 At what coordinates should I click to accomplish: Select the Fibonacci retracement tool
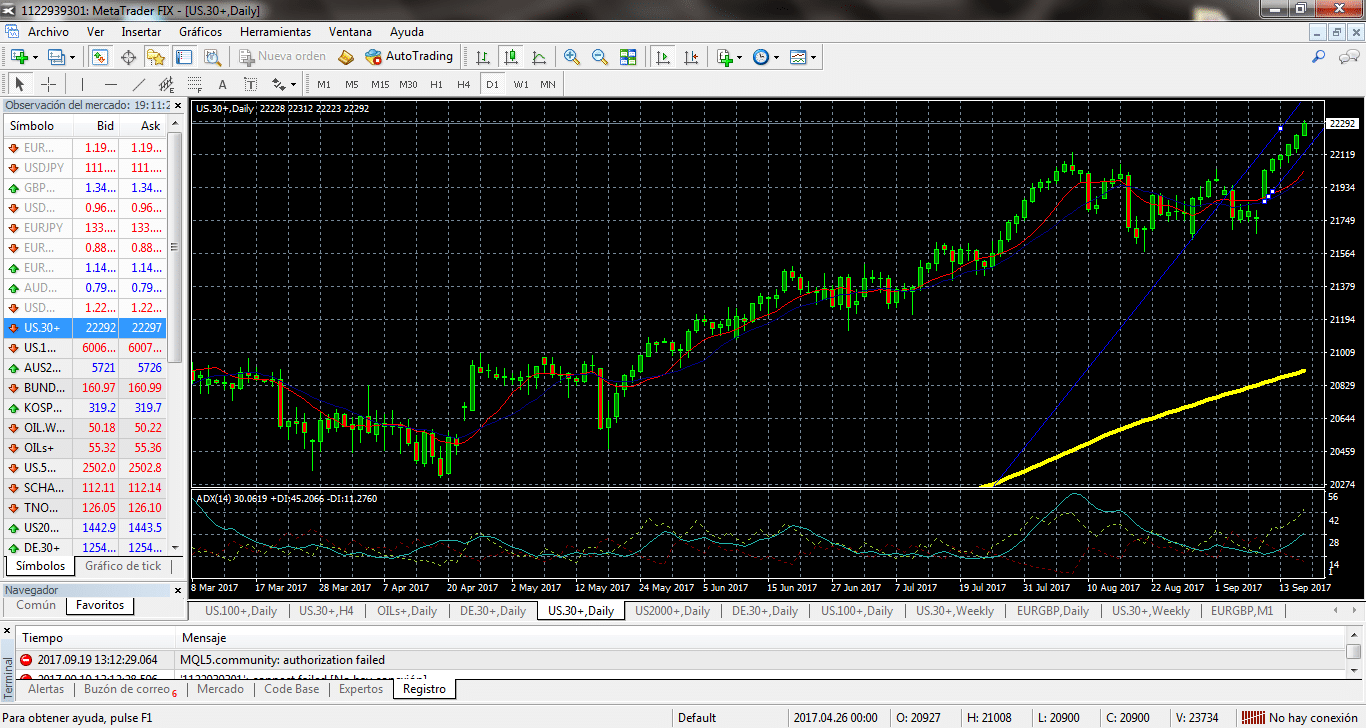pos(195,84)
